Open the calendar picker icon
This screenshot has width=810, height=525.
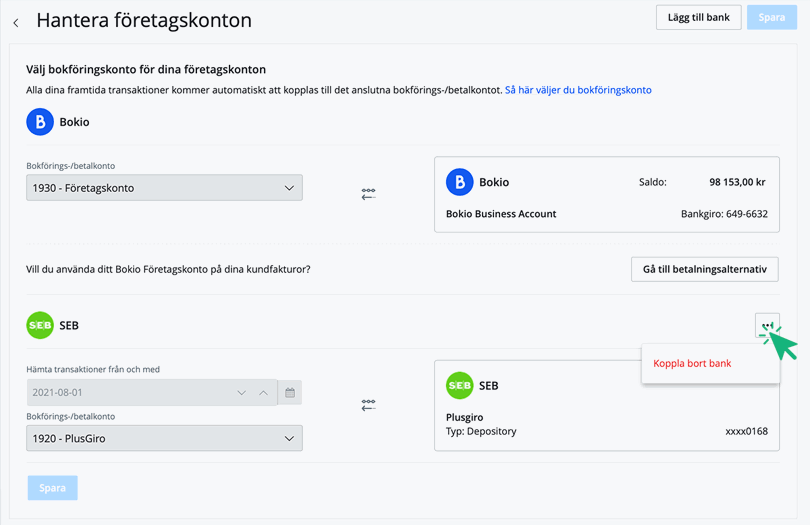pos(290,393)
